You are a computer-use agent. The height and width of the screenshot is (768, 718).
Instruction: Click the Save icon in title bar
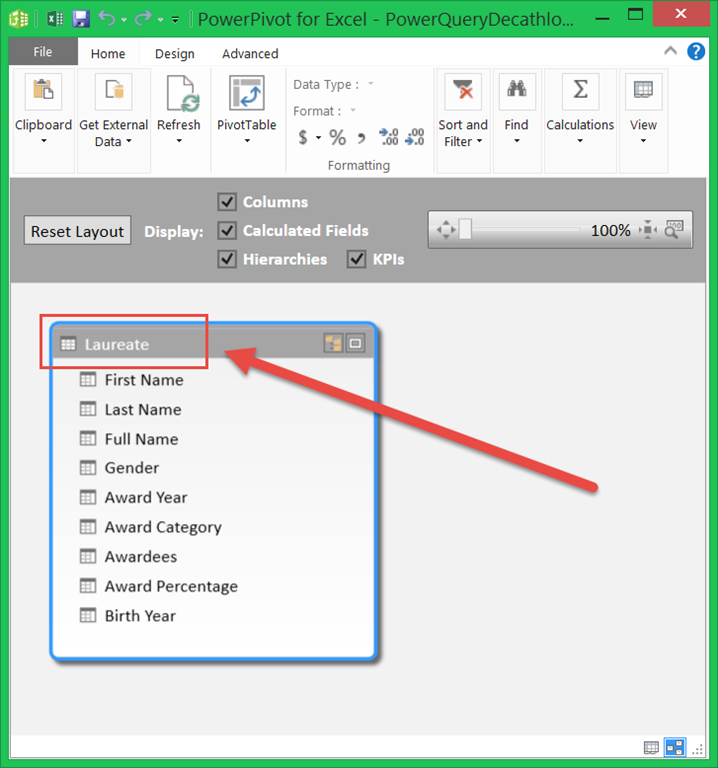coord(80,18)
